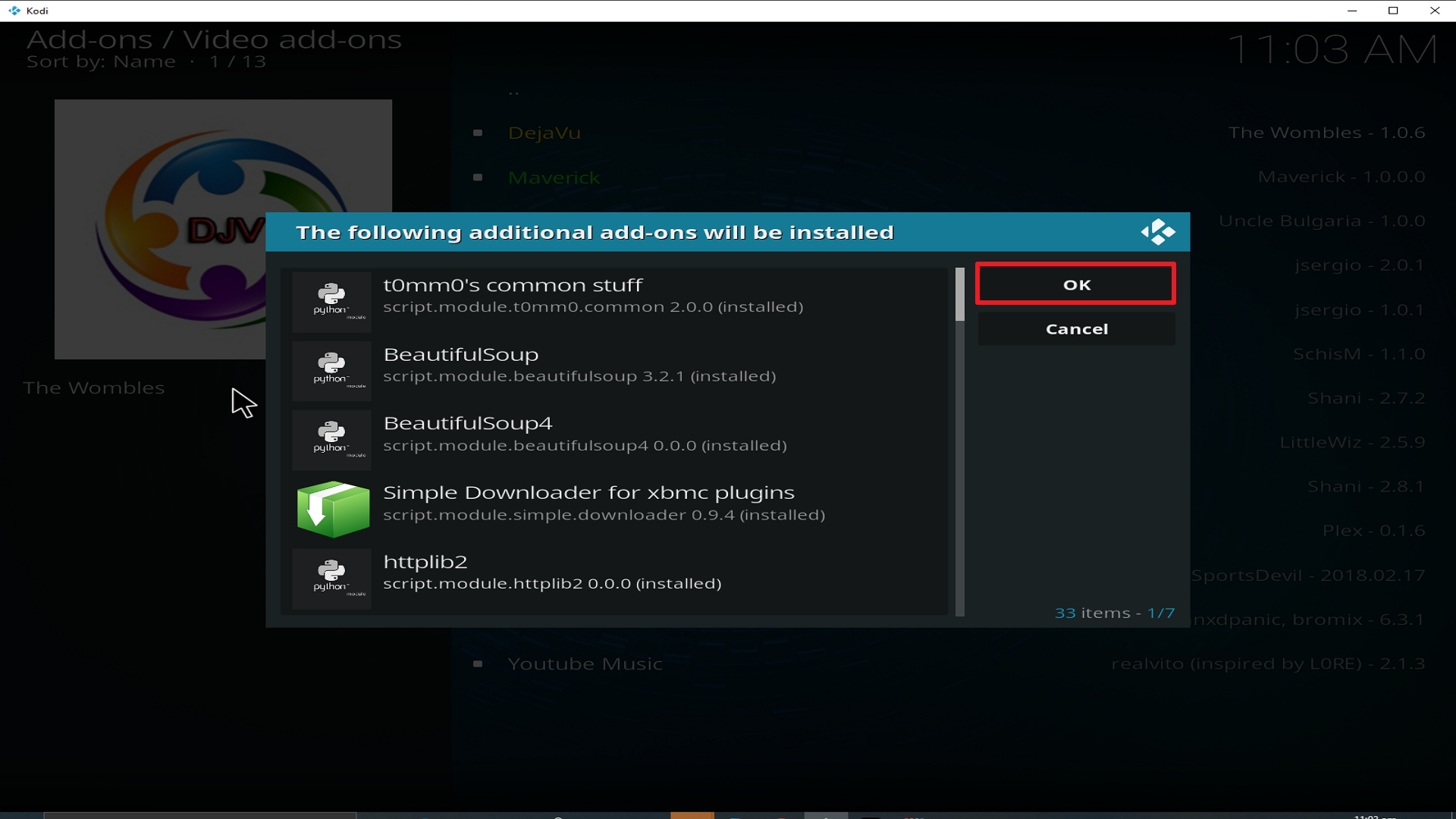Click the Kodi icon in the title bar

coord(14,11)
